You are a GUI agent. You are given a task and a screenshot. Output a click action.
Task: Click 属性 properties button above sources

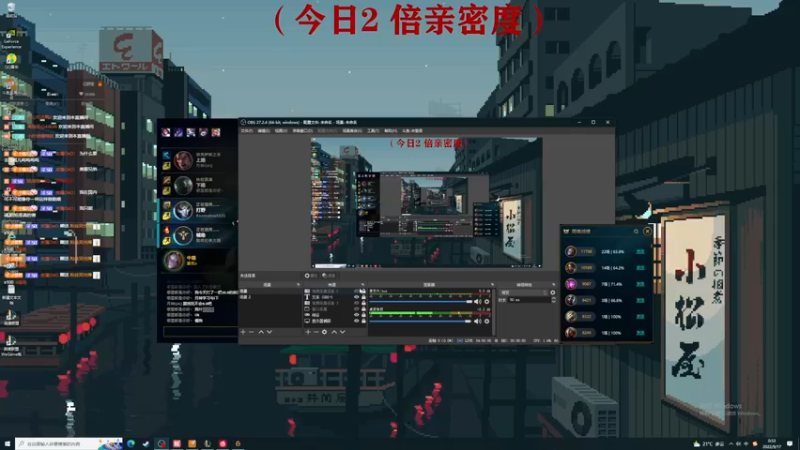(x=311, y=276)
